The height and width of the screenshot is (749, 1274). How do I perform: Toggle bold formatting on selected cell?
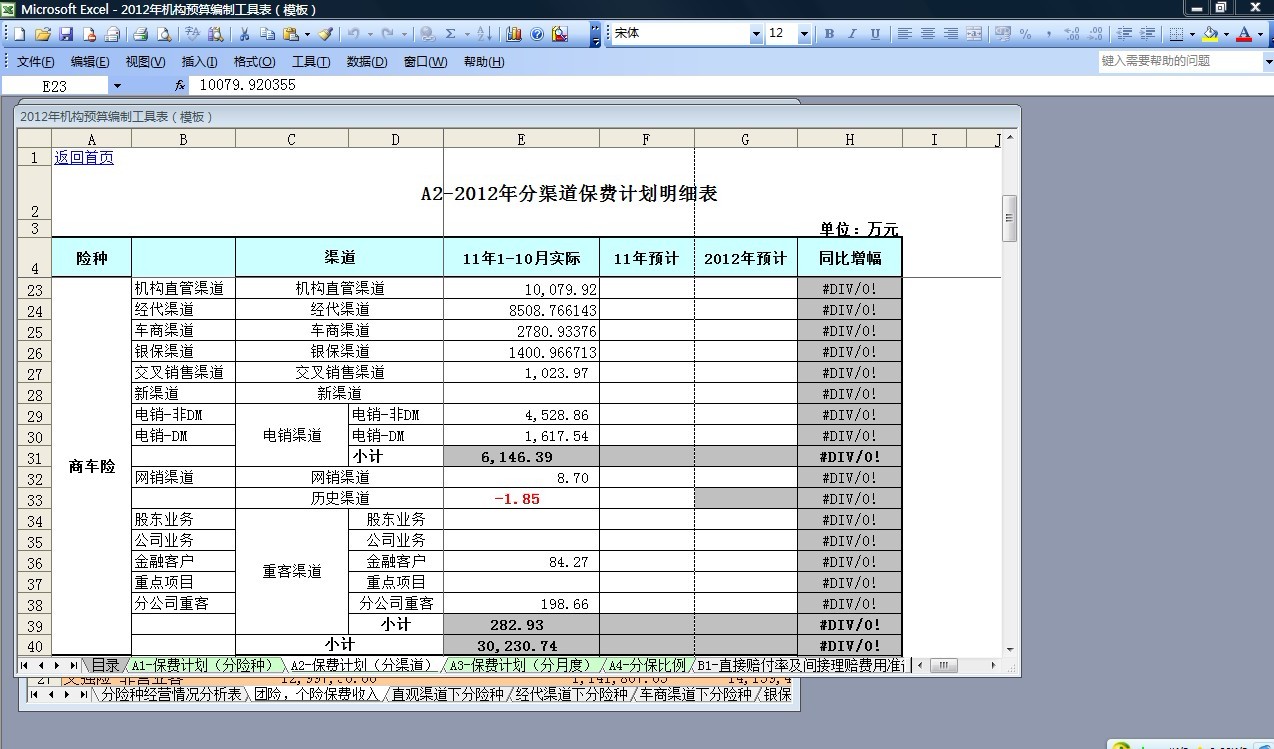tap(829, 33)
